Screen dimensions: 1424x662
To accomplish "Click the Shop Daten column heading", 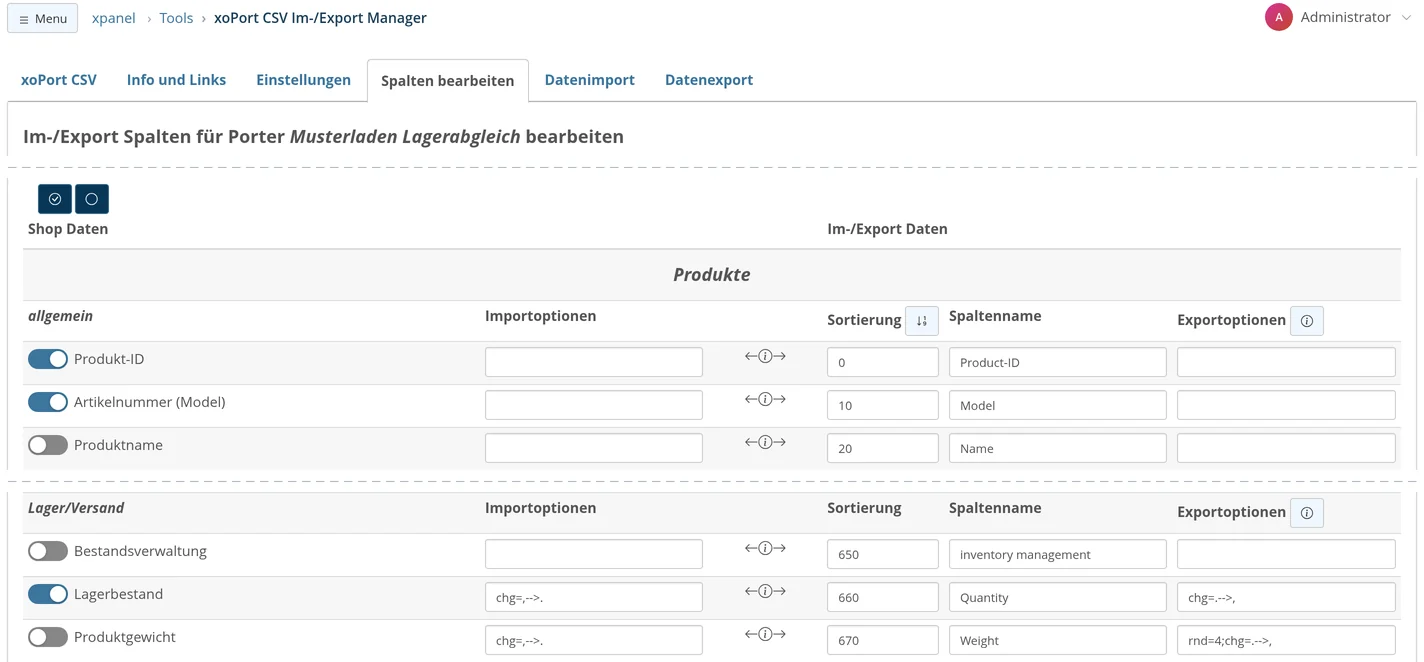I will (68, 229).
